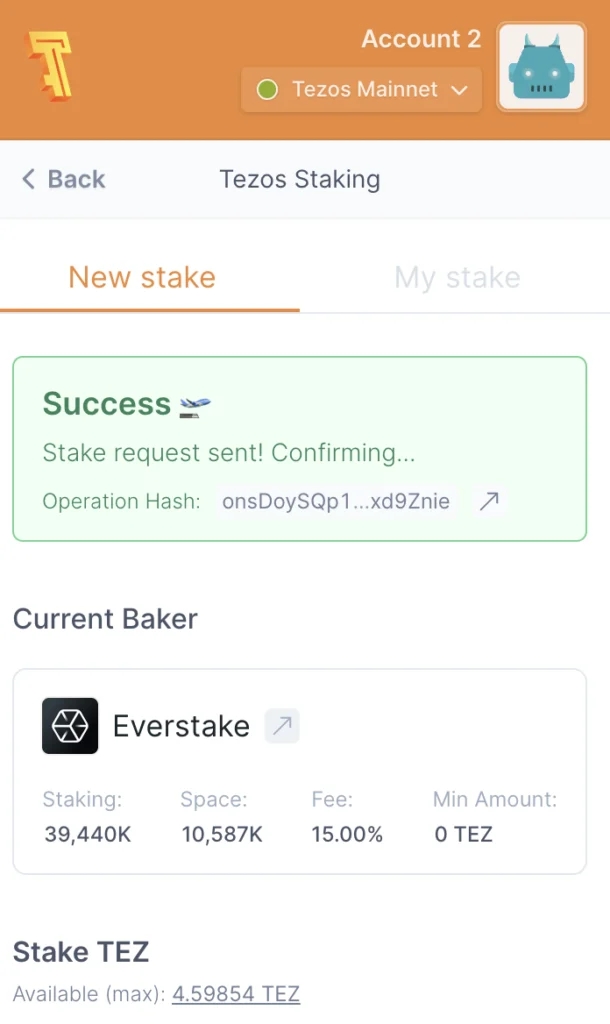
Task: Click the chevron in network dropdown
Action: [459, 90]
